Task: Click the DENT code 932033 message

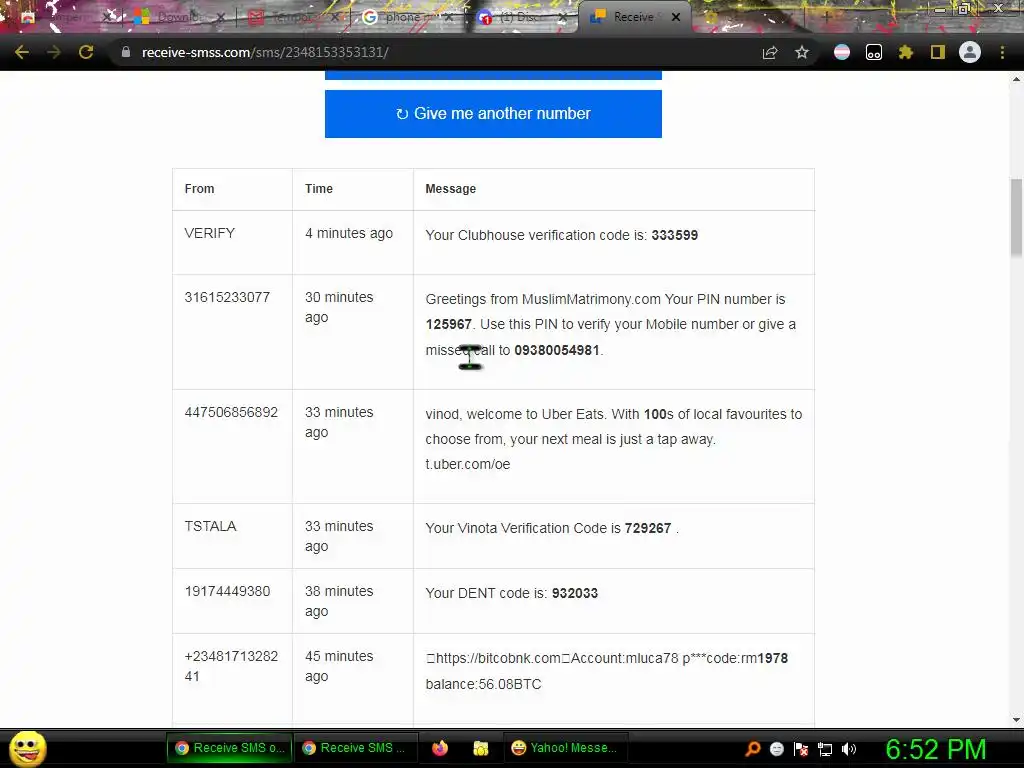Action: point(511,593)
